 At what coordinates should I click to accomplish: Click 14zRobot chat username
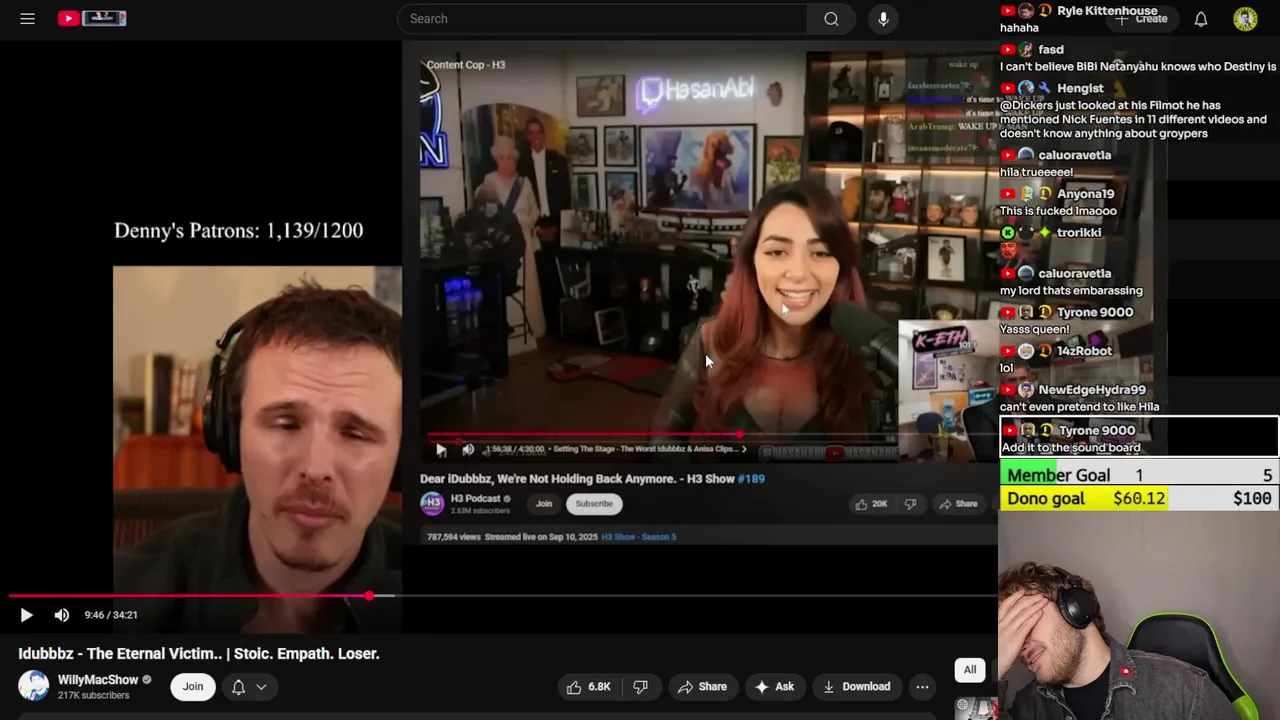(x=1084, y=351)
